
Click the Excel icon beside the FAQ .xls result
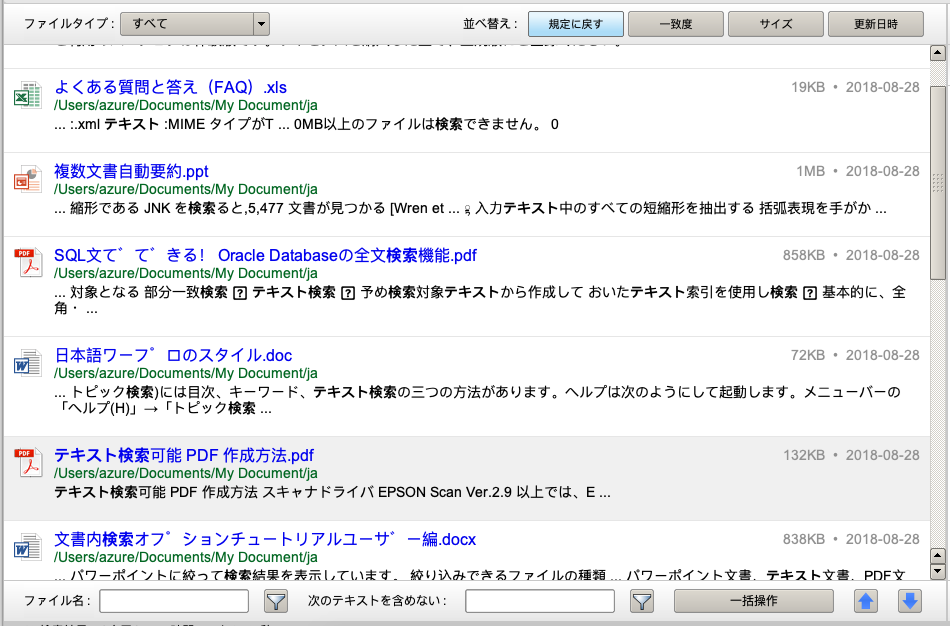click(x=27, y=97)
